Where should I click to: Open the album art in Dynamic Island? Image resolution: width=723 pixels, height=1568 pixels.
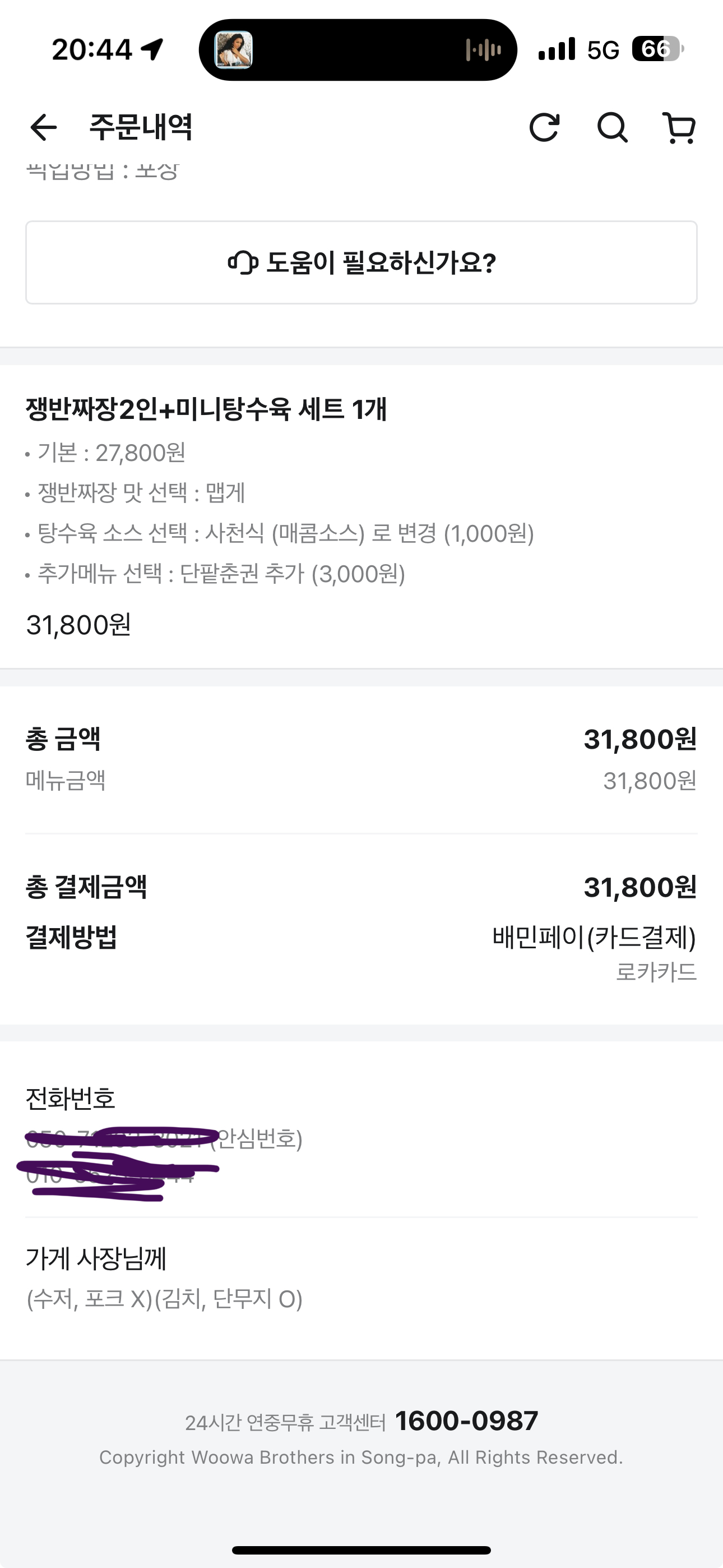(234, 50)
